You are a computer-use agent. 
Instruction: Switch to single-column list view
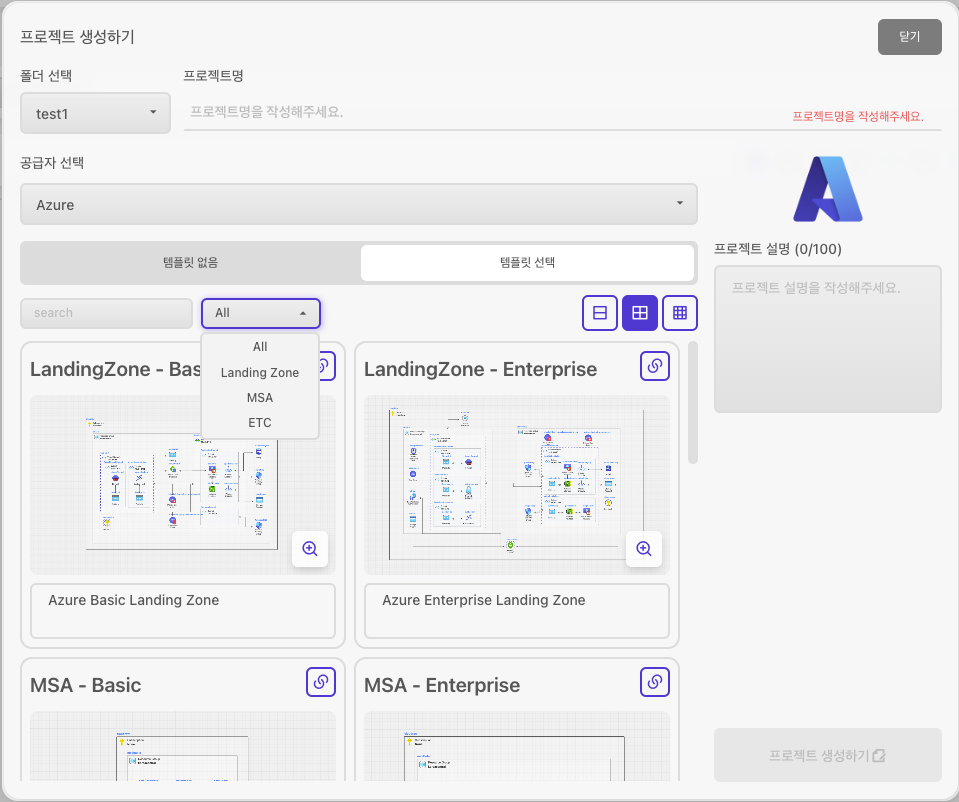[x=600, y=313]
